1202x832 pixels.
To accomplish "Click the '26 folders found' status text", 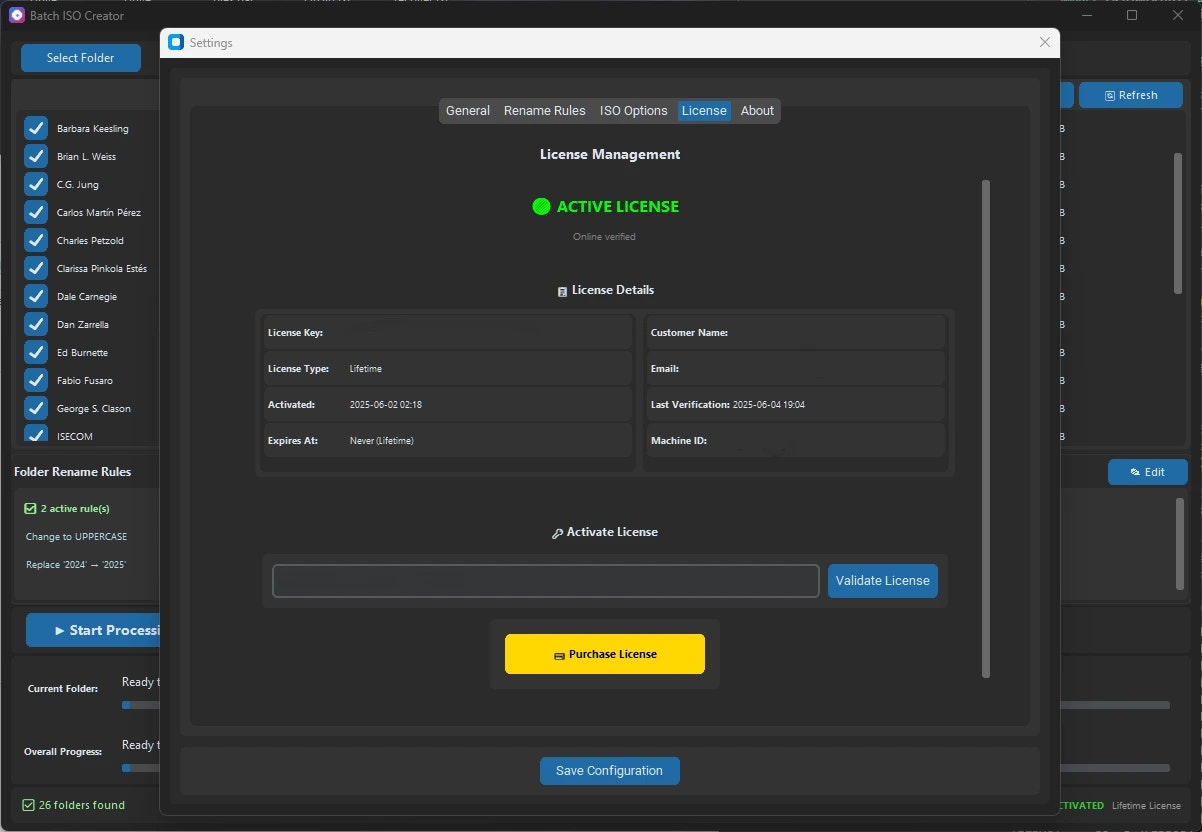I will (x=82, y=805).
